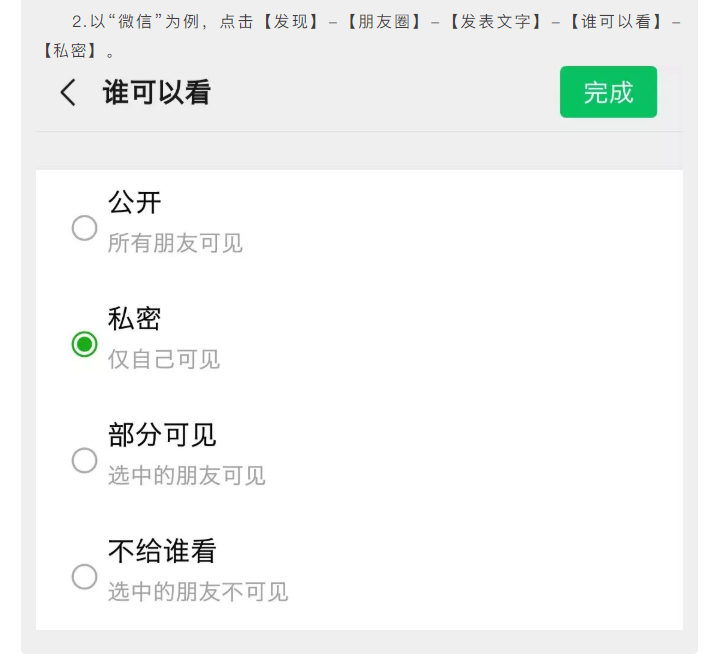Viewport: 720px width, 663px height.
Task: Expand the 部分可见 option title
Action: [x=162, y=435]
